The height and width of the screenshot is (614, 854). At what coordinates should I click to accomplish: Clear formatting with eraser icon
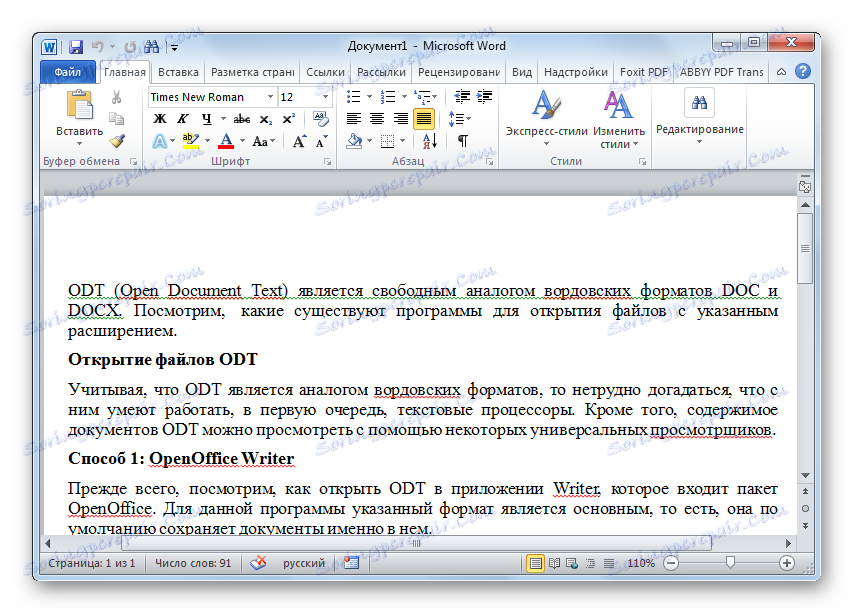pyautogui.click(x=320, y=119)
